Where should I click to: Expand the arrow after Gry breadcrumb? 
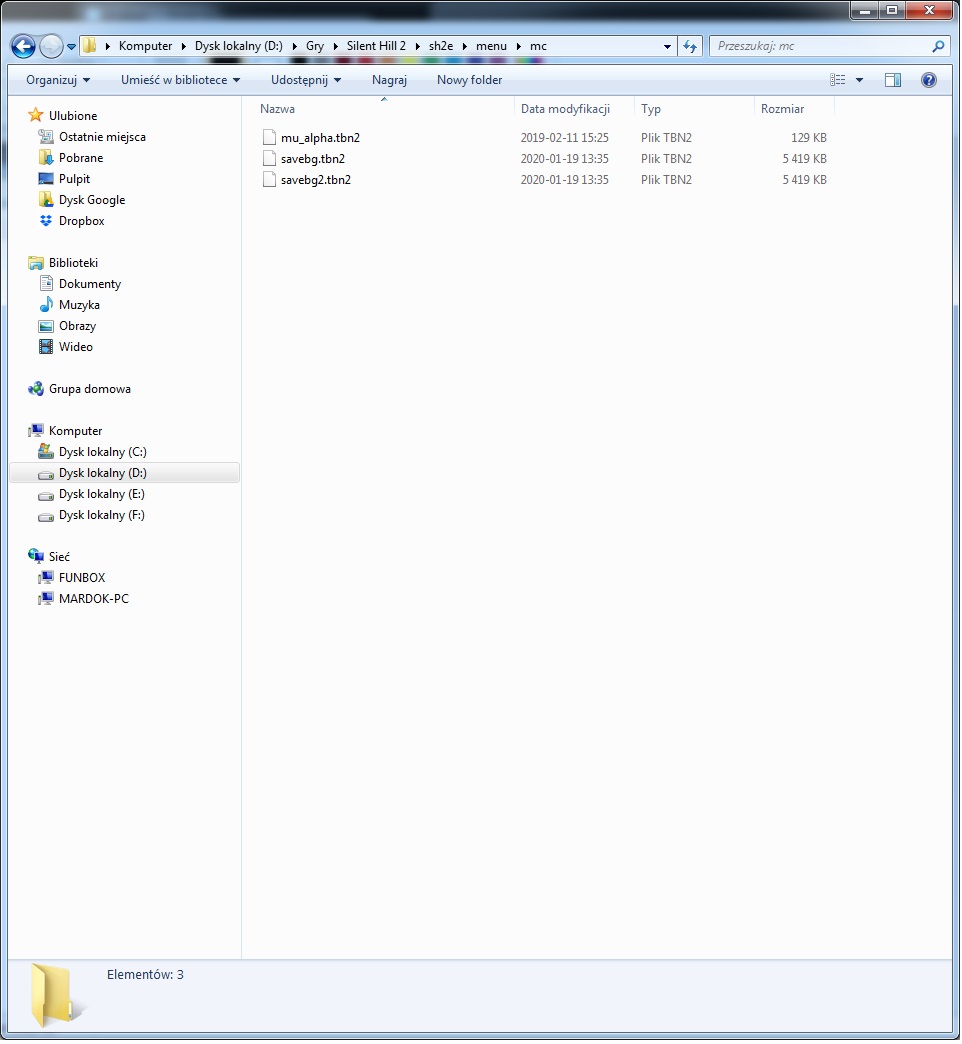335,46
